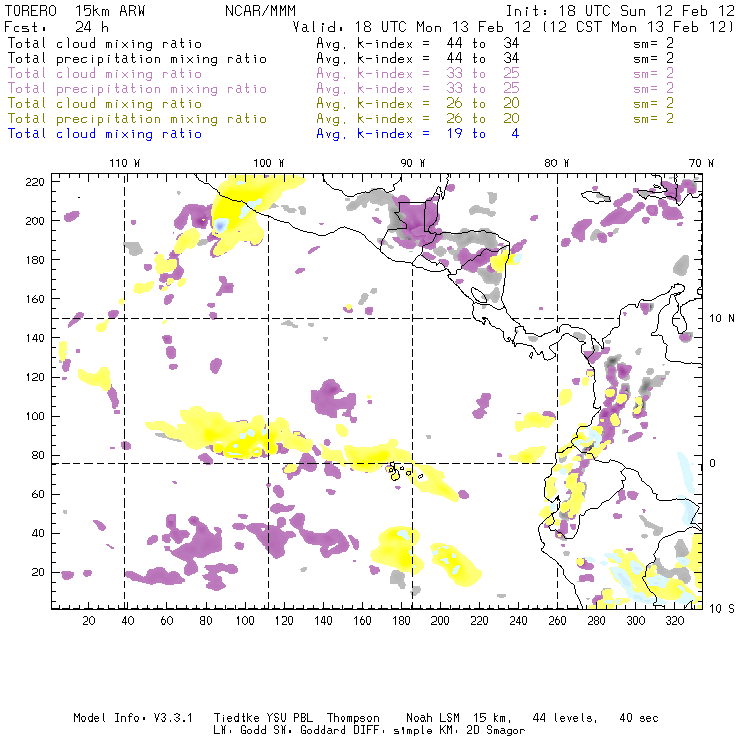Click the 'Model Info: V3.3.1' text

click(133, 718)
